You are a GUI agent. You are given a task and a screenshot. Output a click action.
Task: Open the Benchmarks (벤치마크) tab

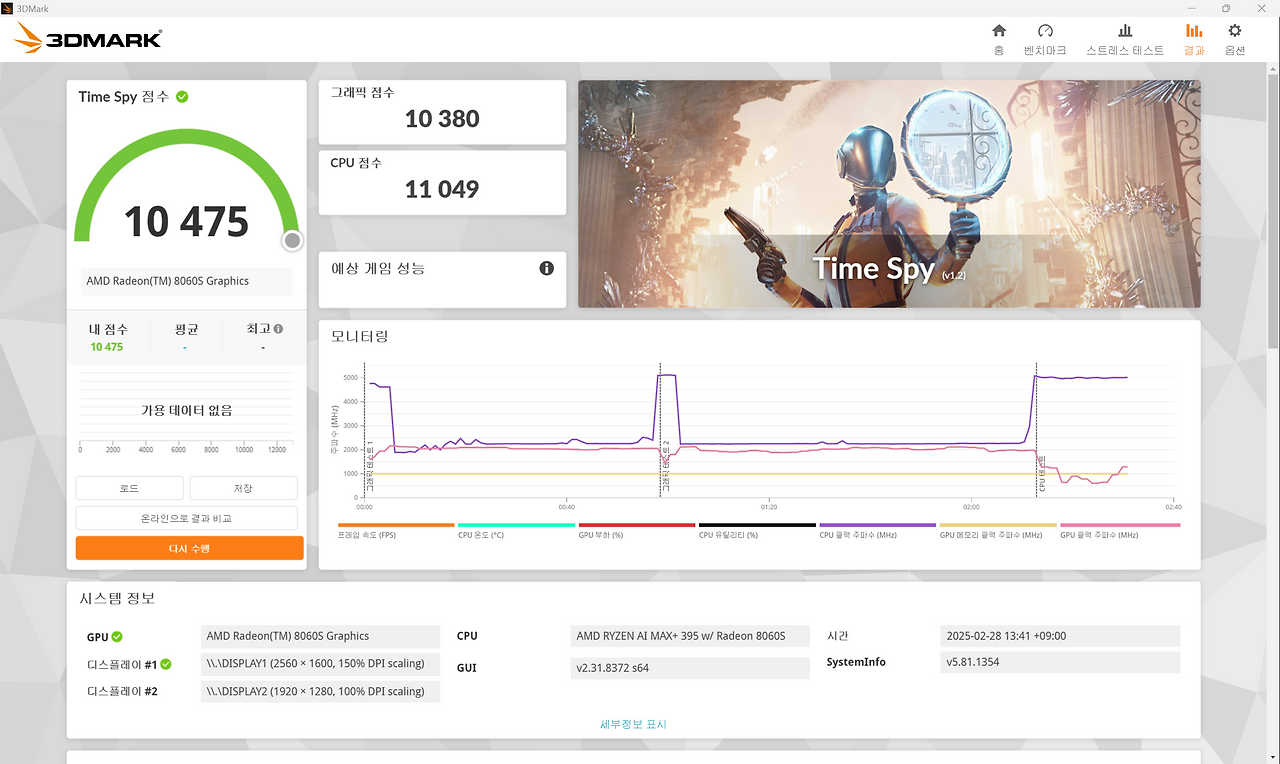coord(1045,38)
